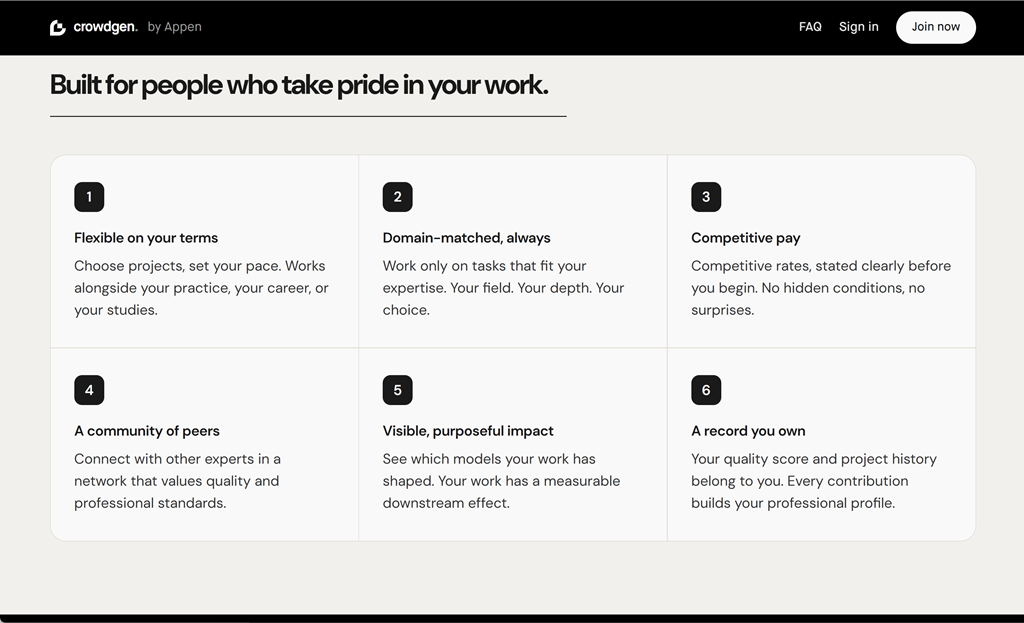Select the "Competitive pay" card title
1024x623 pixels.
[x=746, y=238]
